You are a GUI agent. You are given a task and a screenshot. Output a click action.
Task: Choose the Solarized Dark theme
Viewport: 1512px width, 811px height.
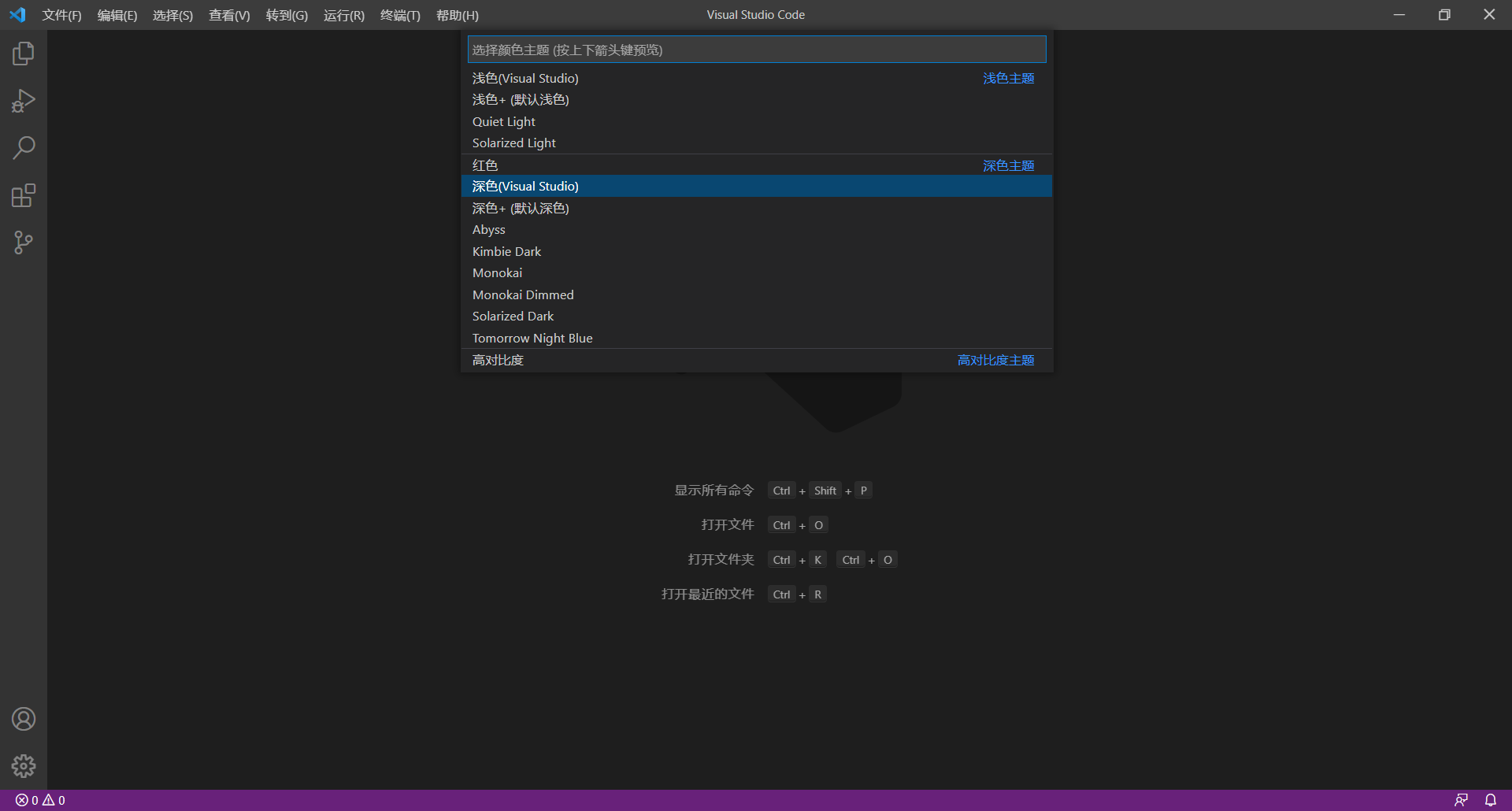(757, 316)
